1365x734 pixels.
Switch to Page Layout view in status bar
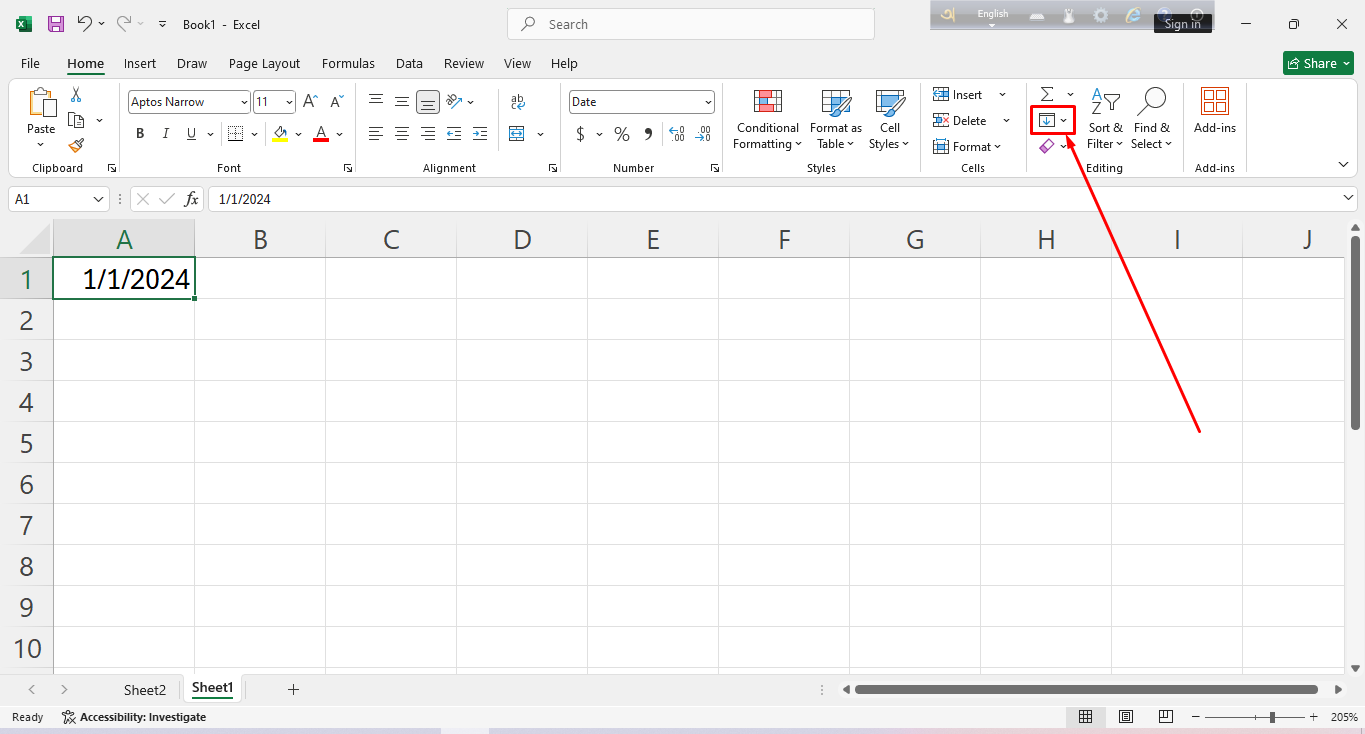tap(1126, 717)
